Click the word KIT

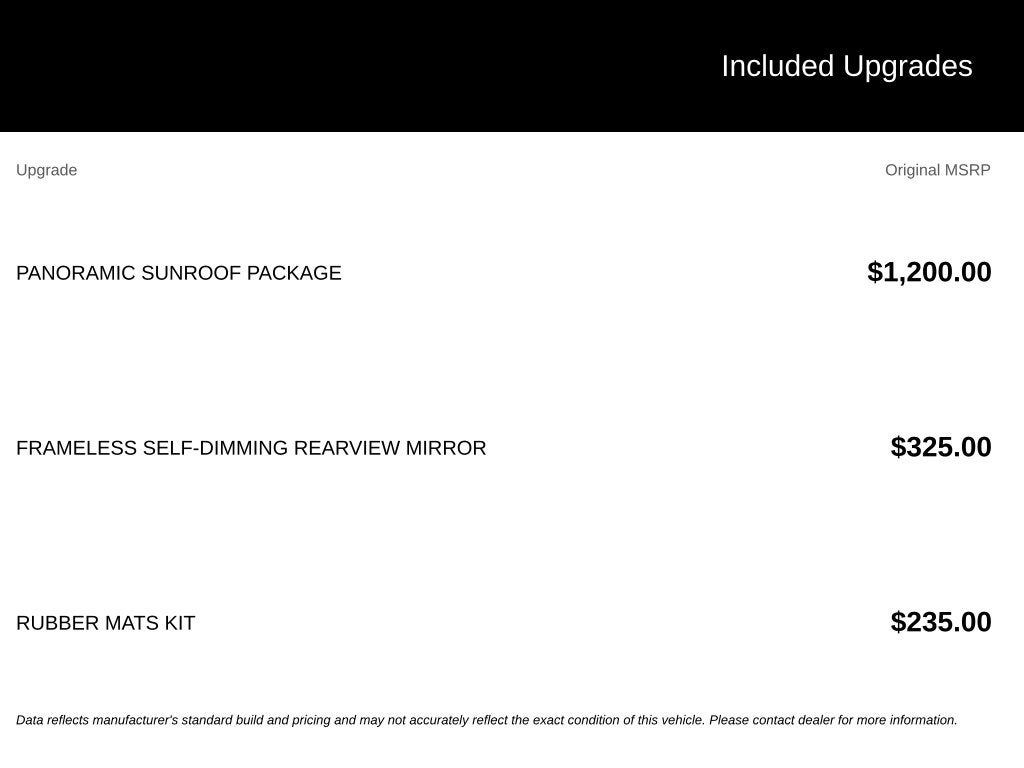pos(180,623)
